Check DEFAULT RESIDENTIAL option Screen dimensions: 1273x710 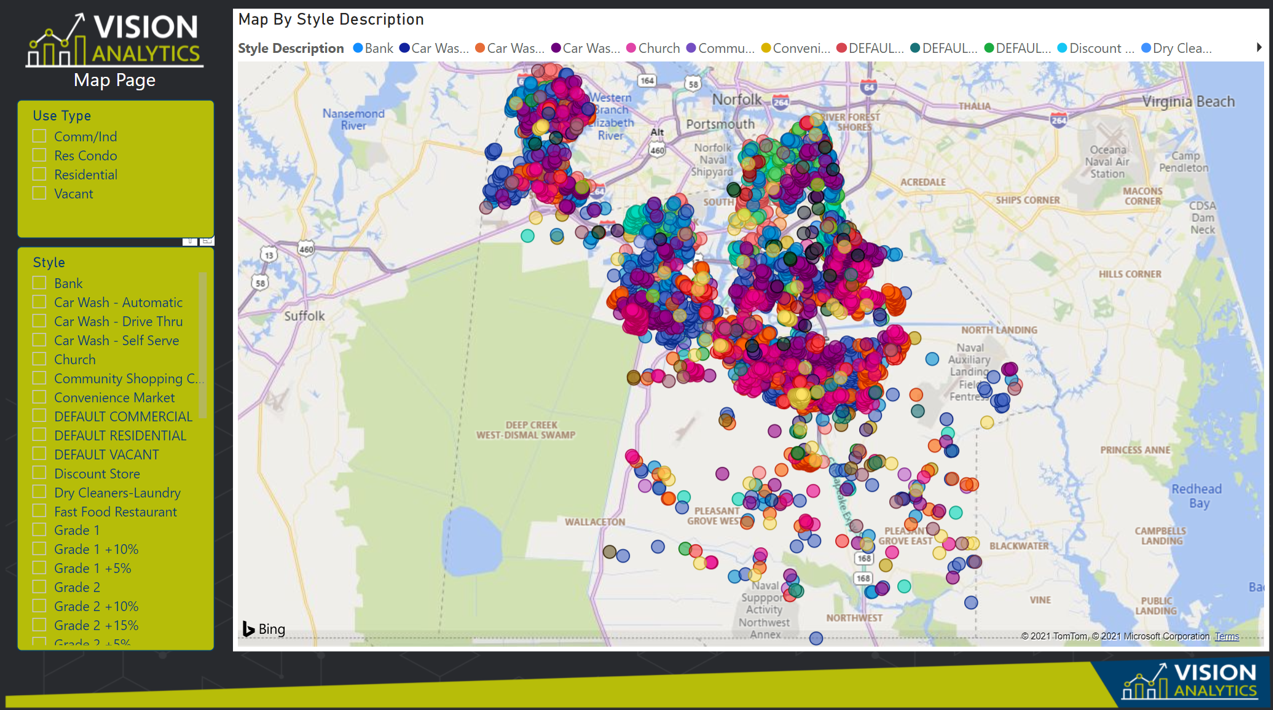[39, 435]
